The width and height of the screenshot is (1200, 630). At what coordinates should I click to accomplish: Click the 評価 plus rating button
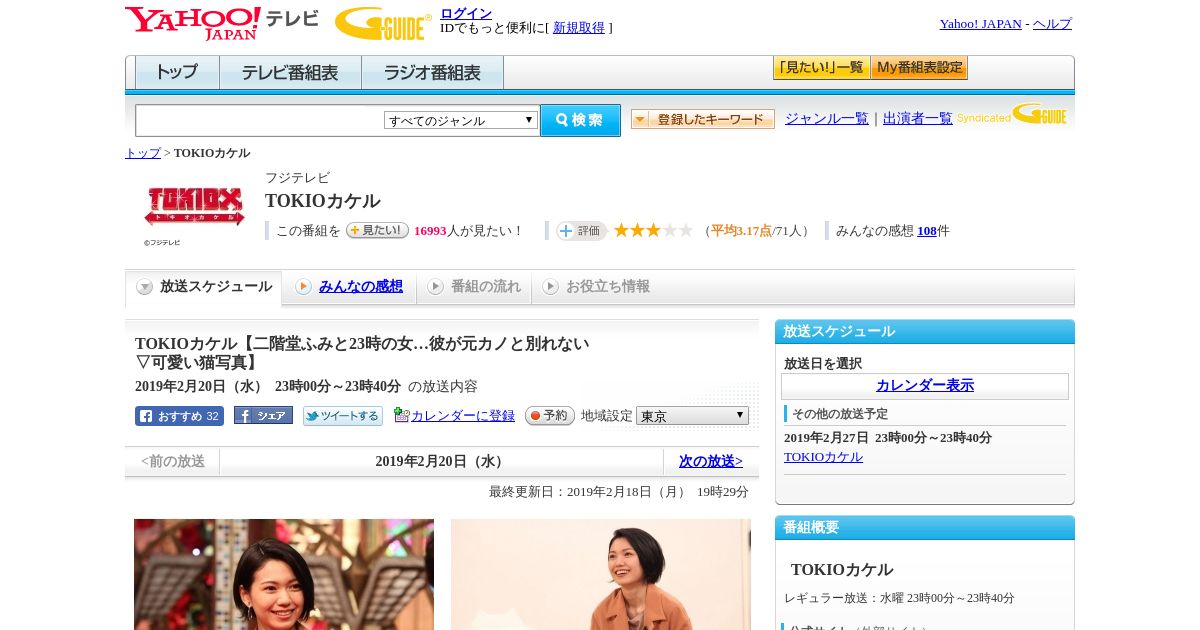click(581, 231)
